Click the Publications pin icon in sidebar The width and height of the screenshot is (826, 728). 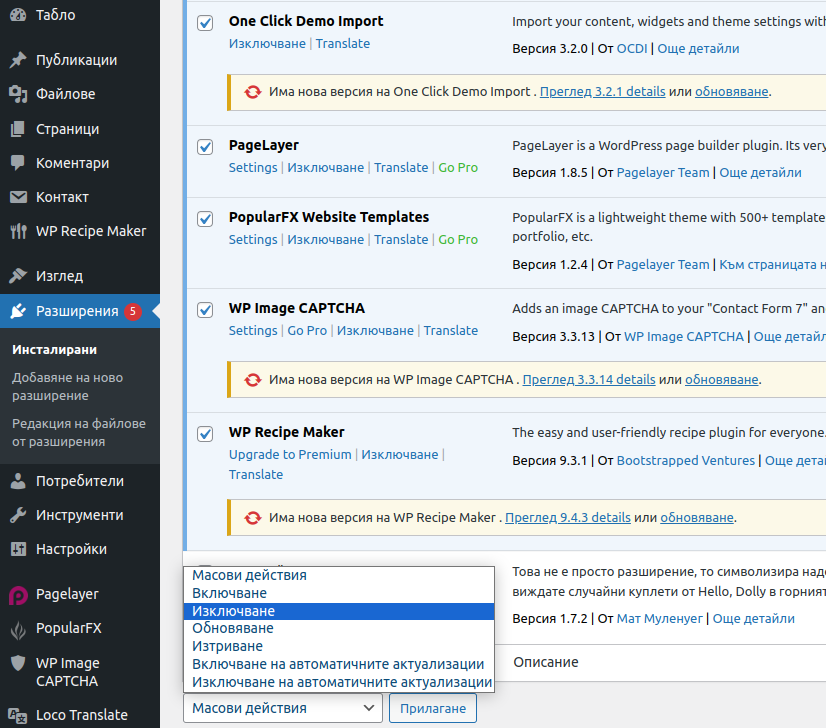tap(18, 60)
